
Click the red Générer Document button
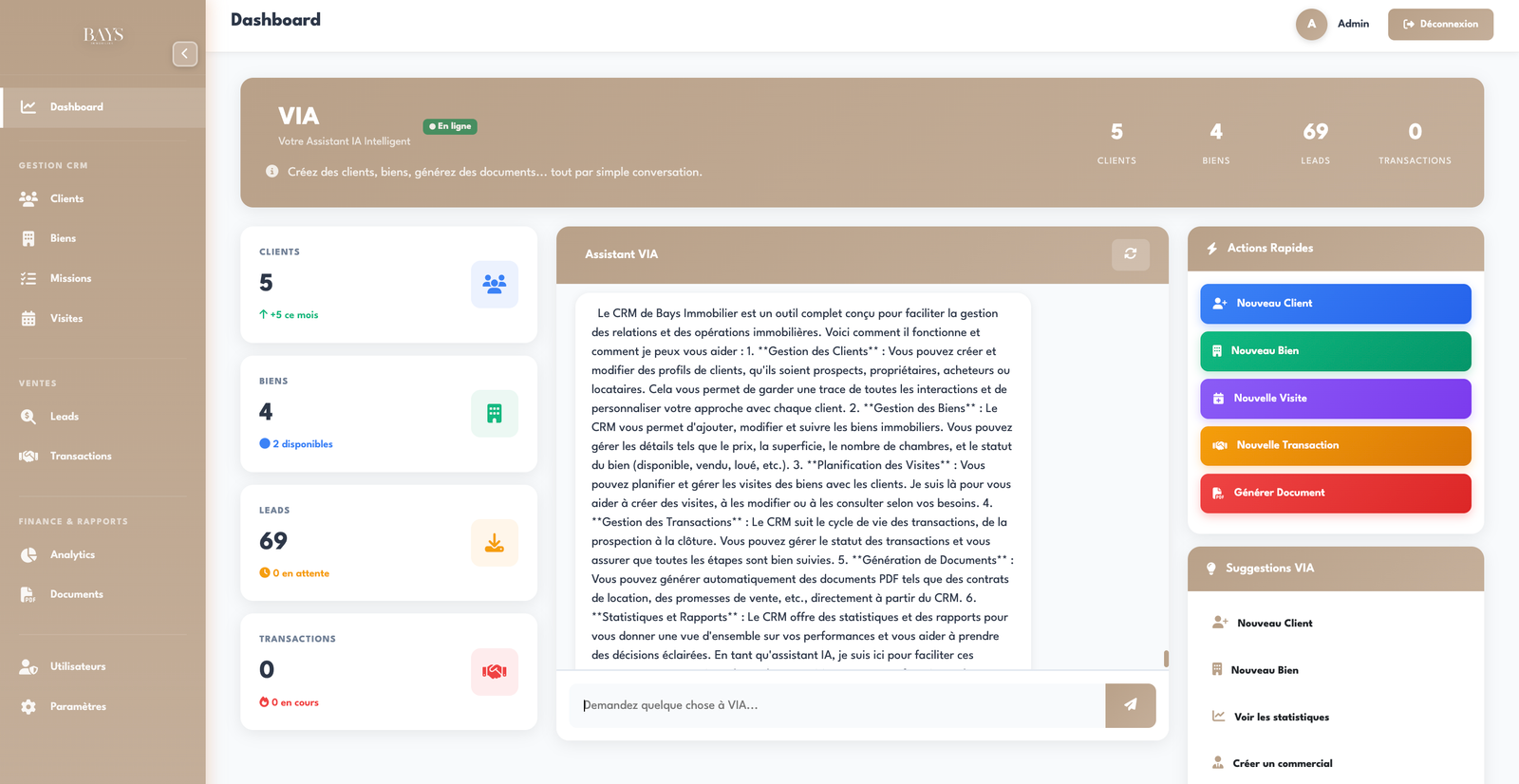pos(1335,494)
